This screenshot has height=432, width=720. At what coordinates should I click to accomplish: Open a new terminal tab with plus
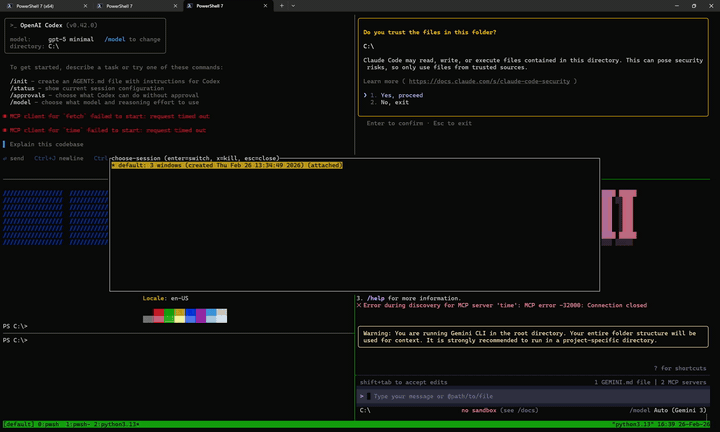281,6
